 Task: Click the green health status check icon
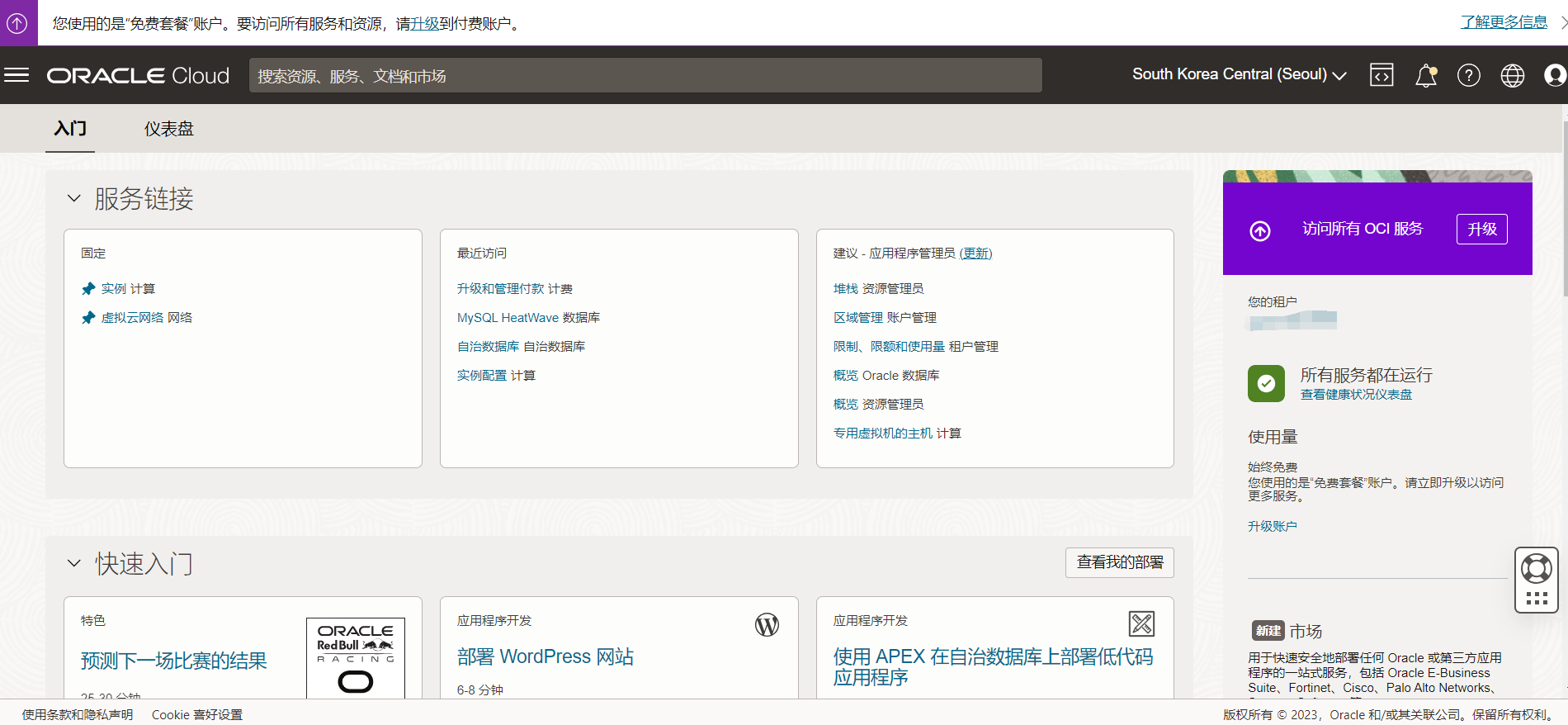[x=1266, y=383]
